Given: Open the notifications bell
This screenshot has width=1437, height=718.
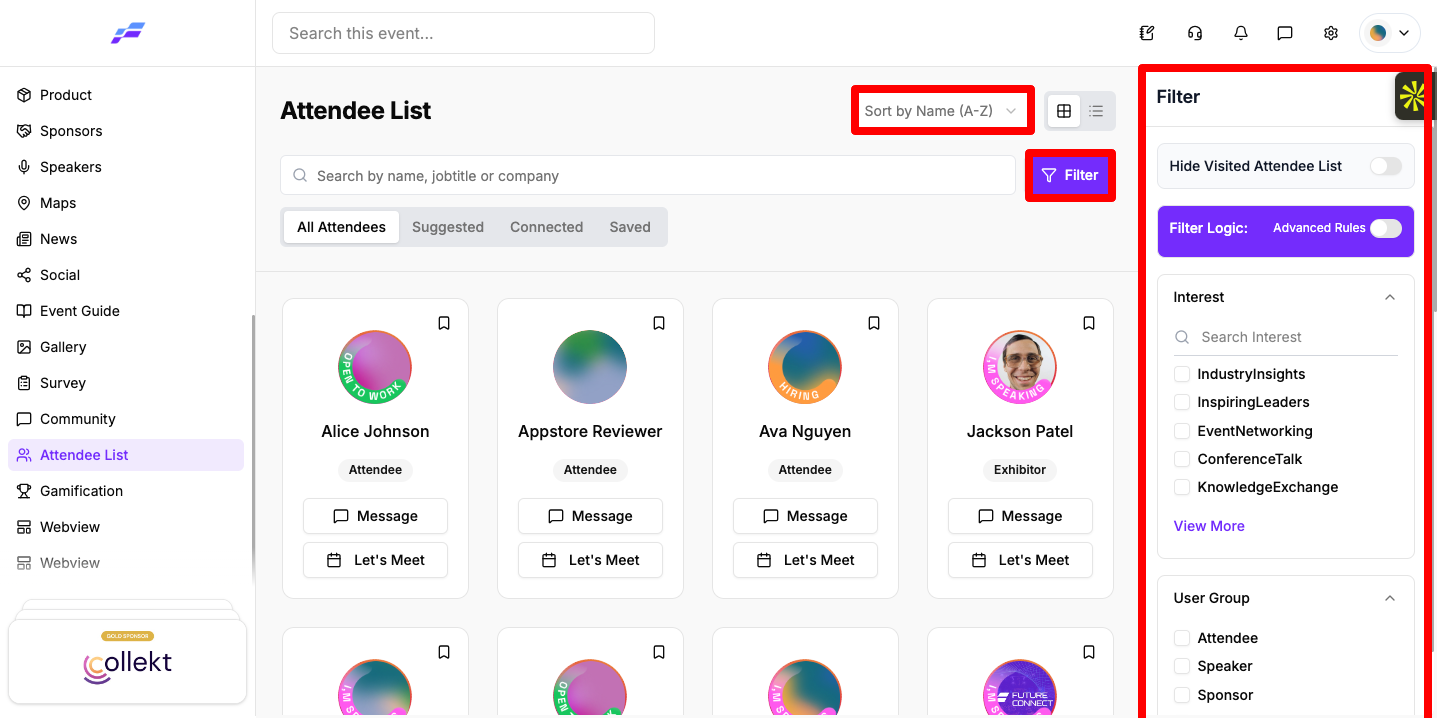Looking at the screenshot, I should 1241,33.
